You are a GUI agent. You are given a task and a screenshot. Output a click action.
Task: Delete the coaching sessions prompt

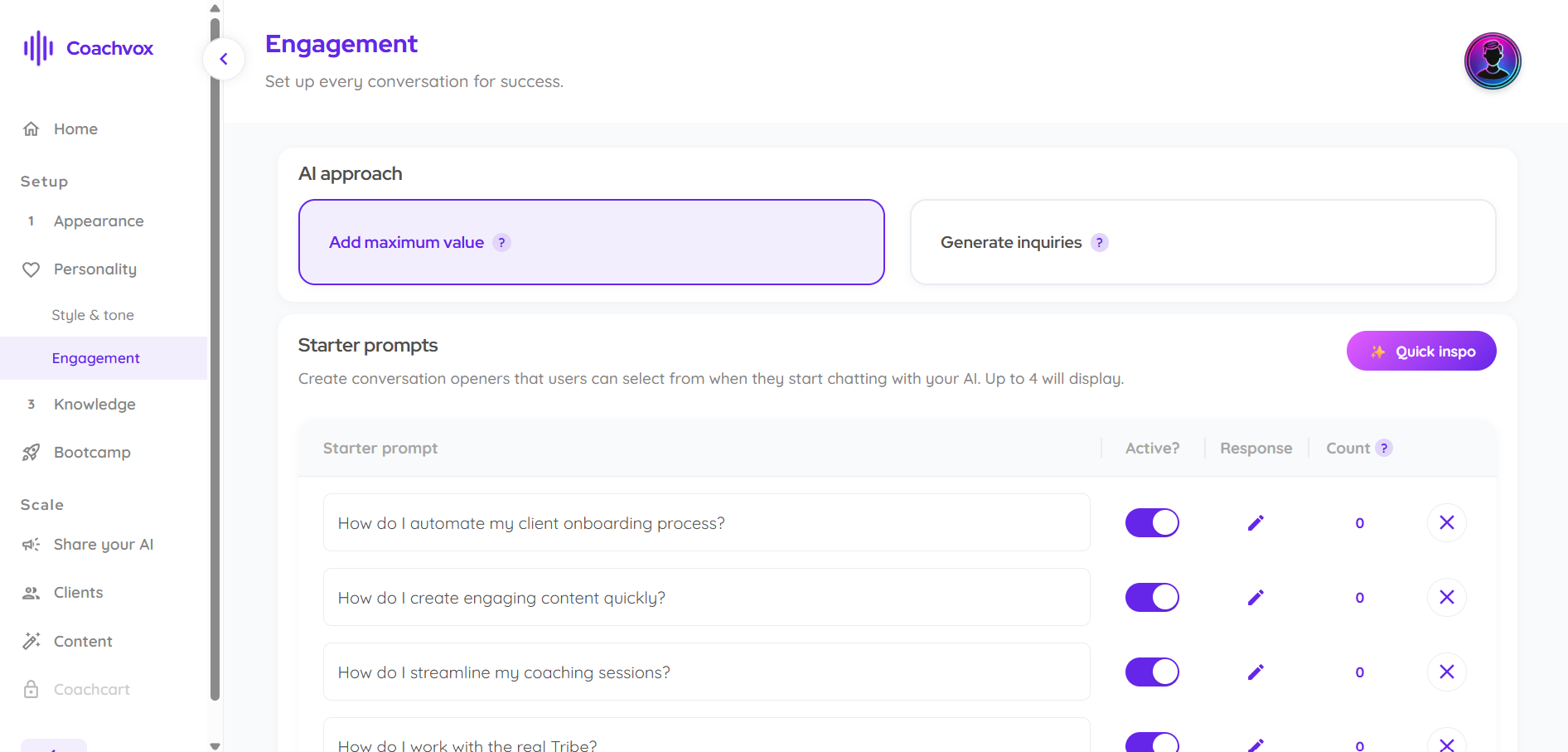[x=1447, y=672]
